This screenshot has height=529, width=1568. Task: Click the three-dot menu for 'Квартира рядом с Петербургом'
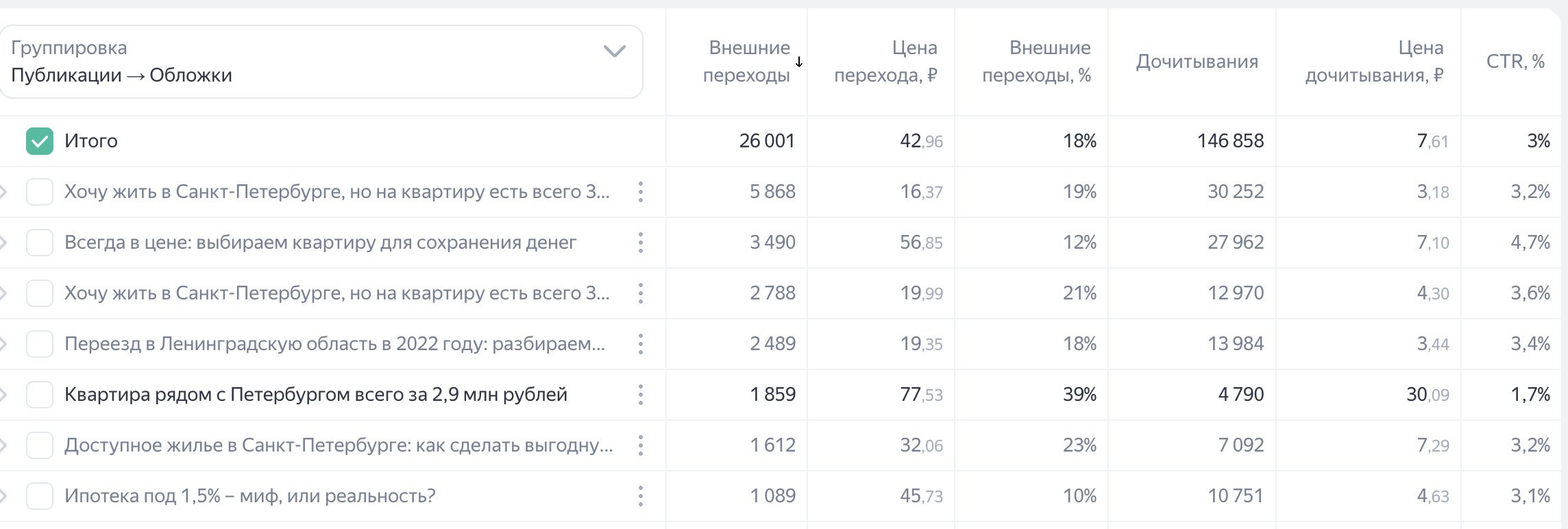(640, 395)
